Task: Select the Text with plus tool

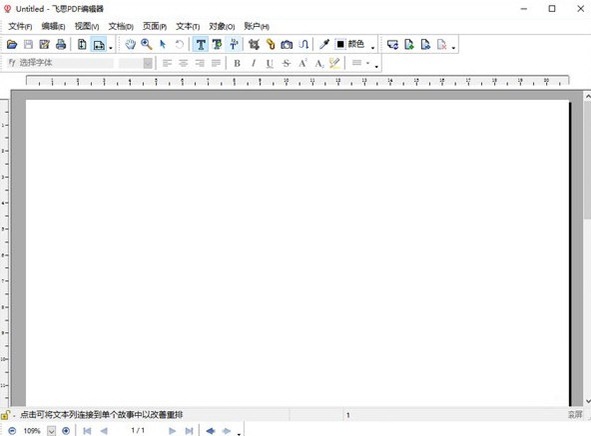Action: [x=217, y=44]
